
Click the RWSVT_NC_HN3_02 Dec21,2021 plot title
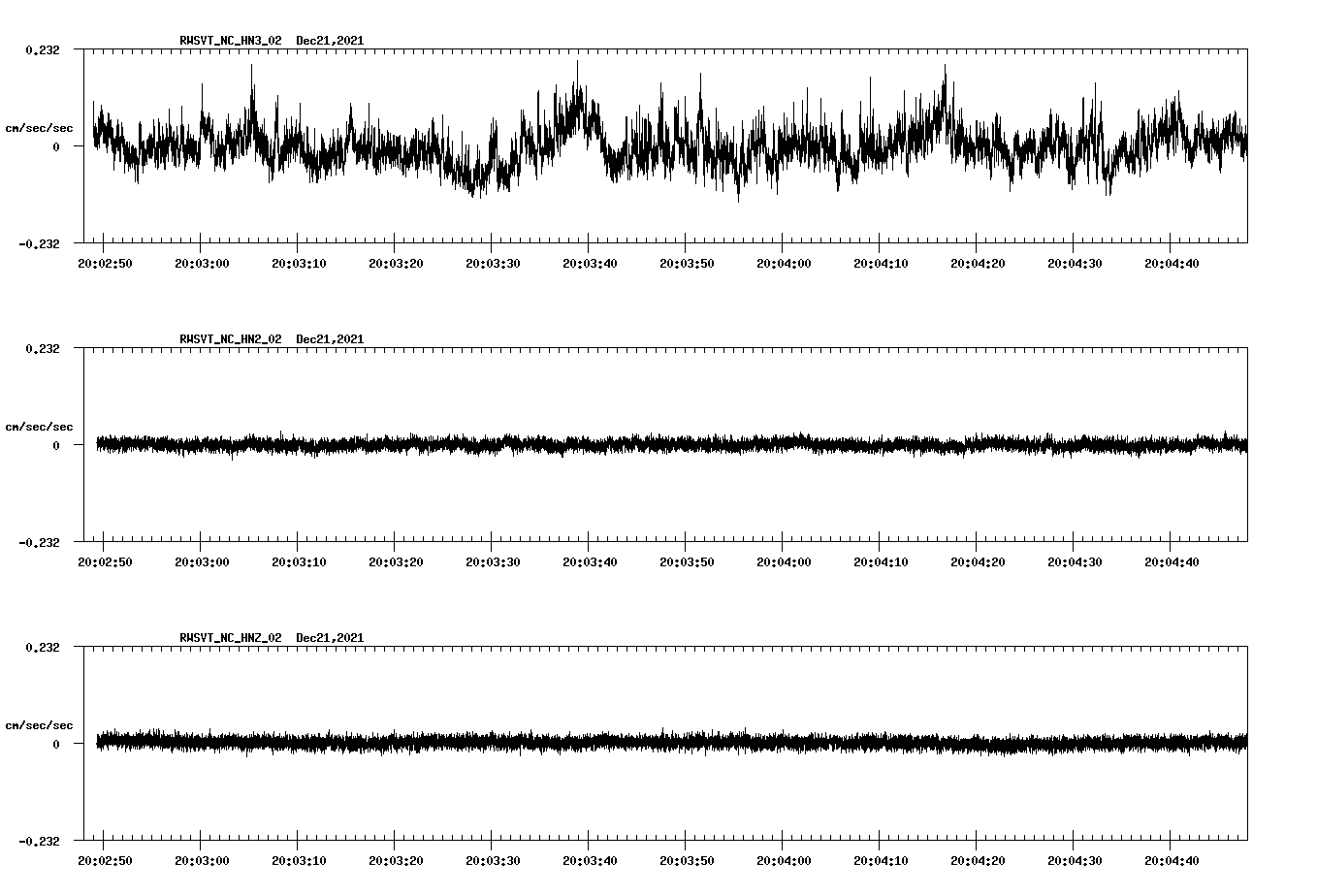coord(272,41)
